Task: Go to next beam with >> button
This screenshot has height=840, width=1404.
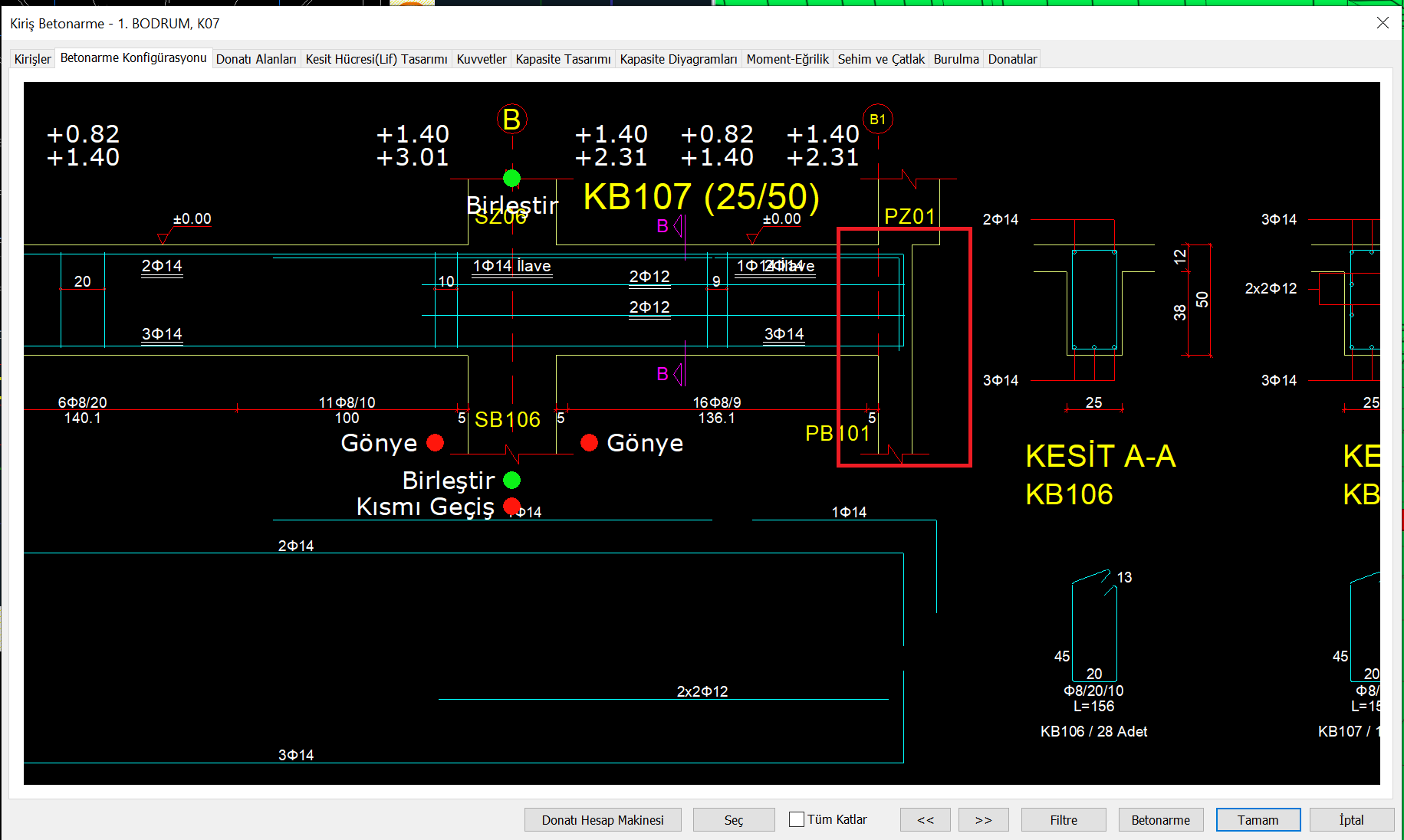Action: [x=984, y=820]
